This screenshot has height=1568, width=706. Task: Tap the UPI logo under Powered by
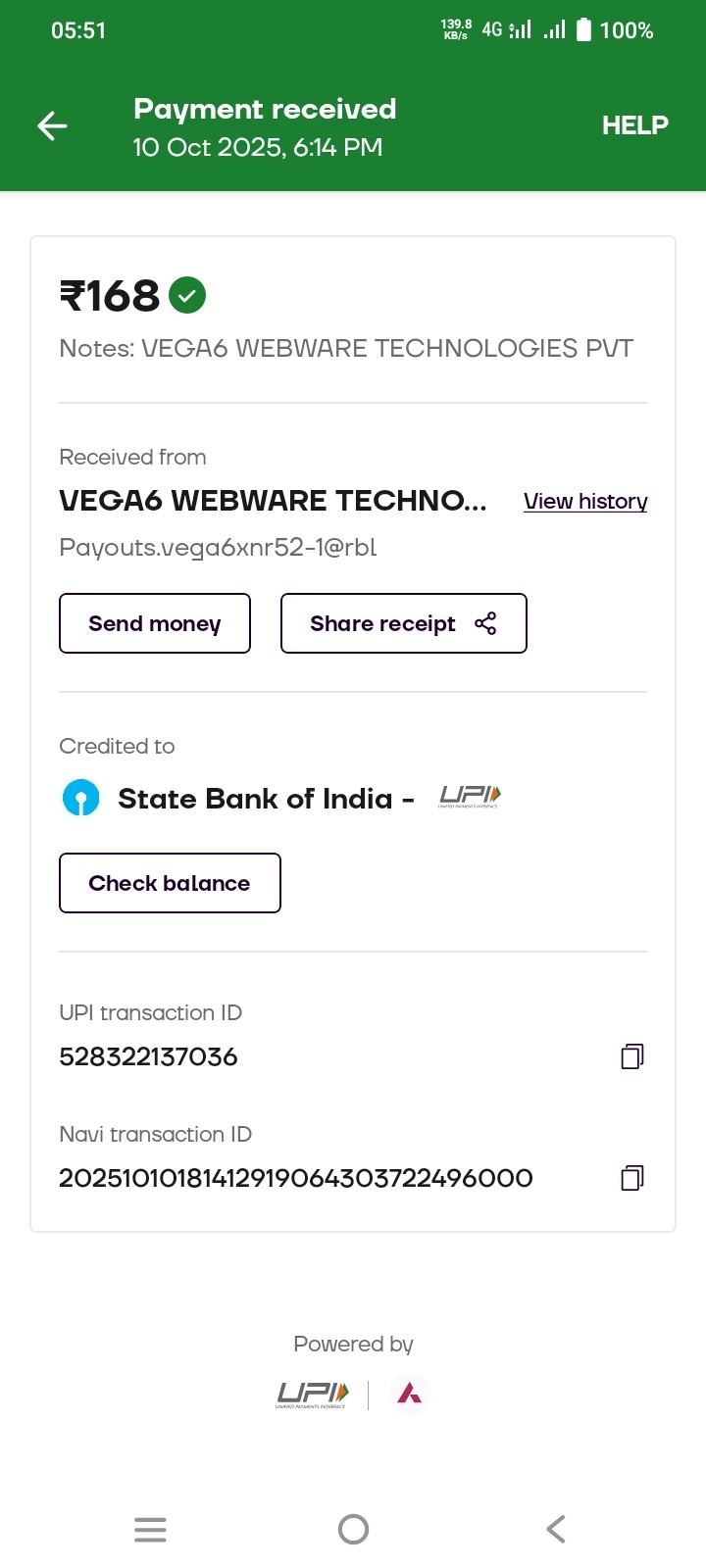[x=312, y=1394]
